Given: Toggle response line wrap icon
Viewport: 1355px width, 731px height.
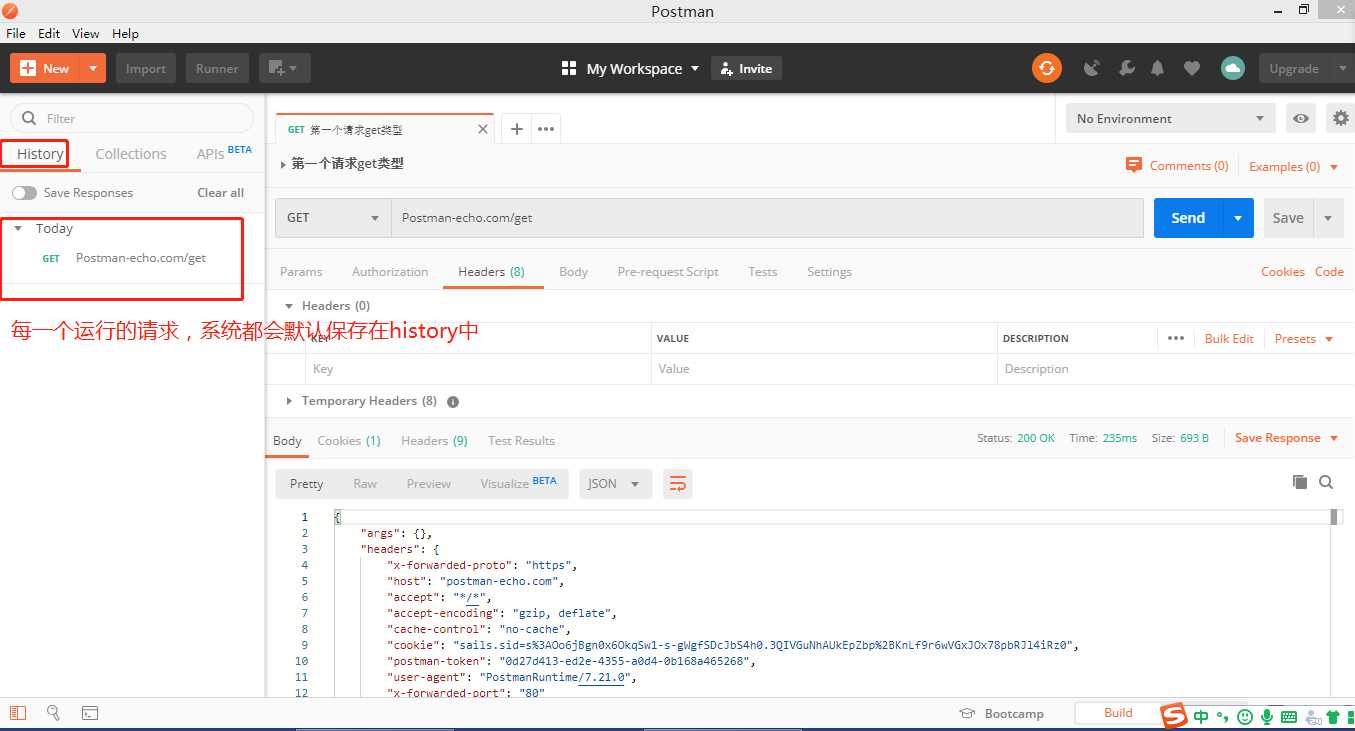Looking at the screenshot, I should click(x=677, y=483).
